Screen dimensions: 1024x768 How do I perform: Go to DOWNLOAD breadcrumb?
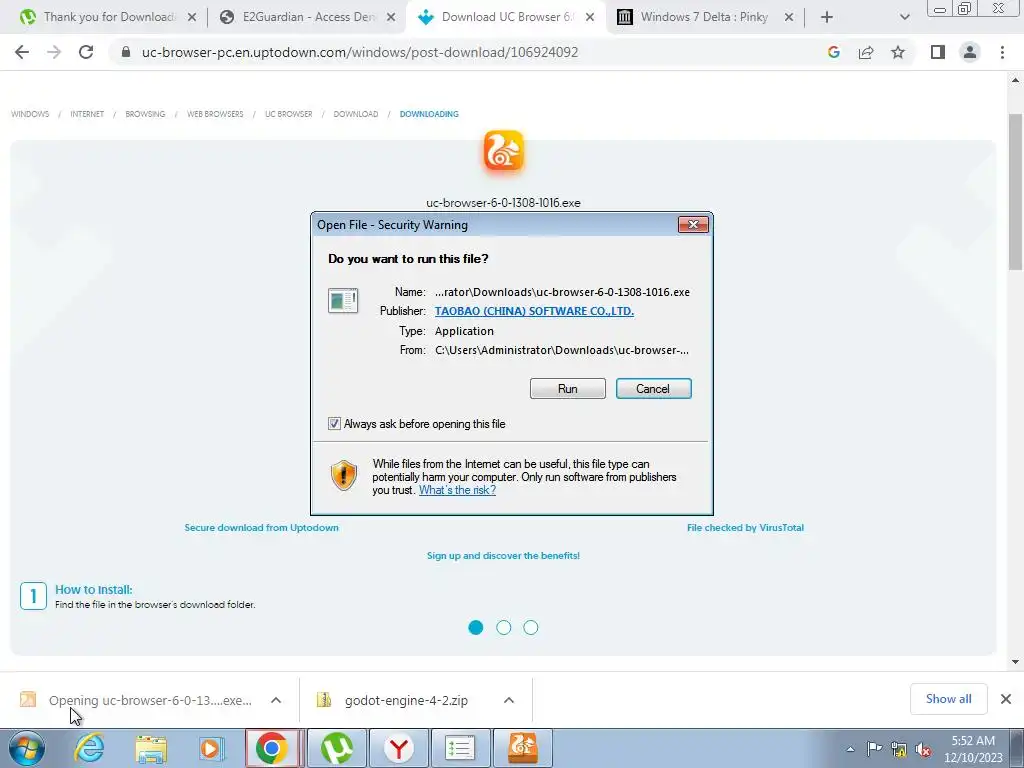(x=356, y=114)
